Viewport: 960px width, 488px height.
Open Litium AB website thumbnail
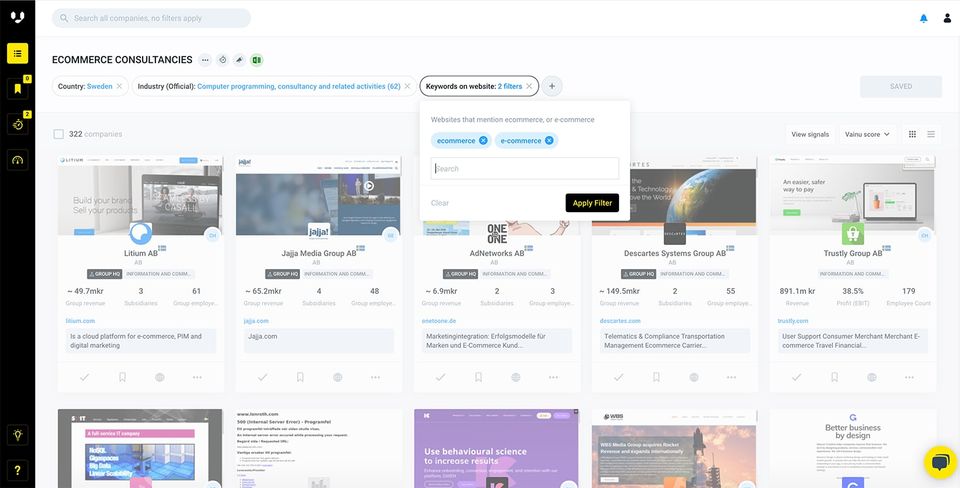[x=140, y=195]
